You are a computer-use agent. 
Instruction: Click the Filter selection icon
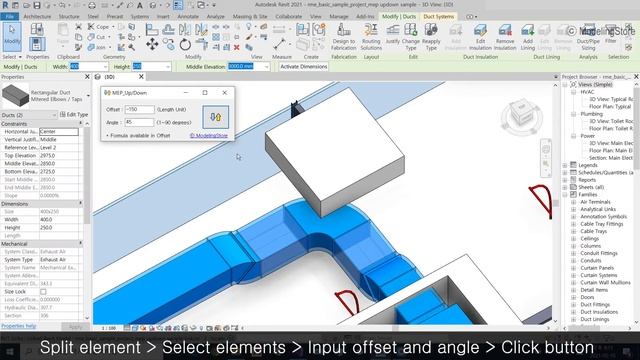(611, 34)
